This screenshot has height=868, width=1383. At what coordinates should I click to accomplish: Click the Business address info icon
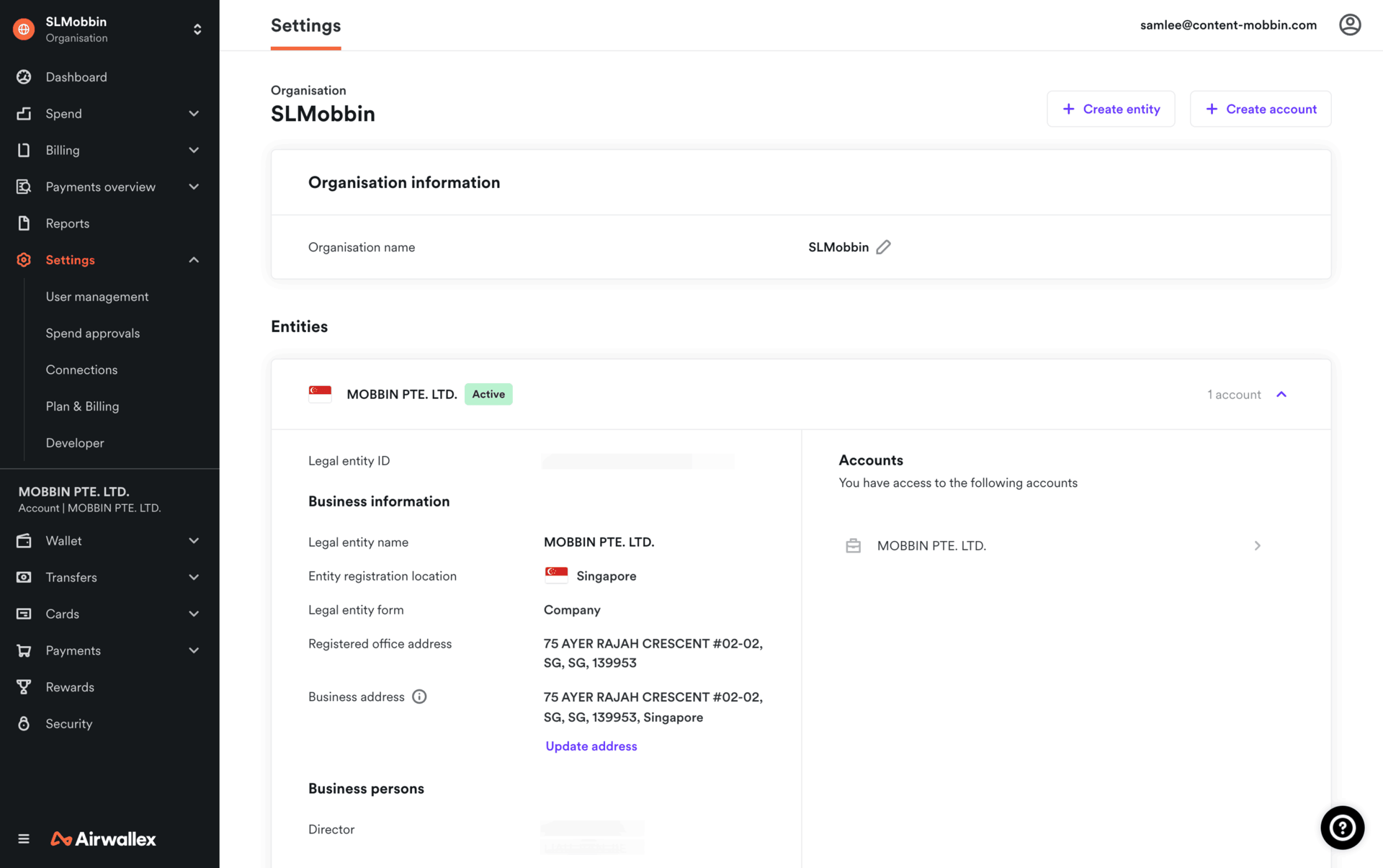point(419,697)
